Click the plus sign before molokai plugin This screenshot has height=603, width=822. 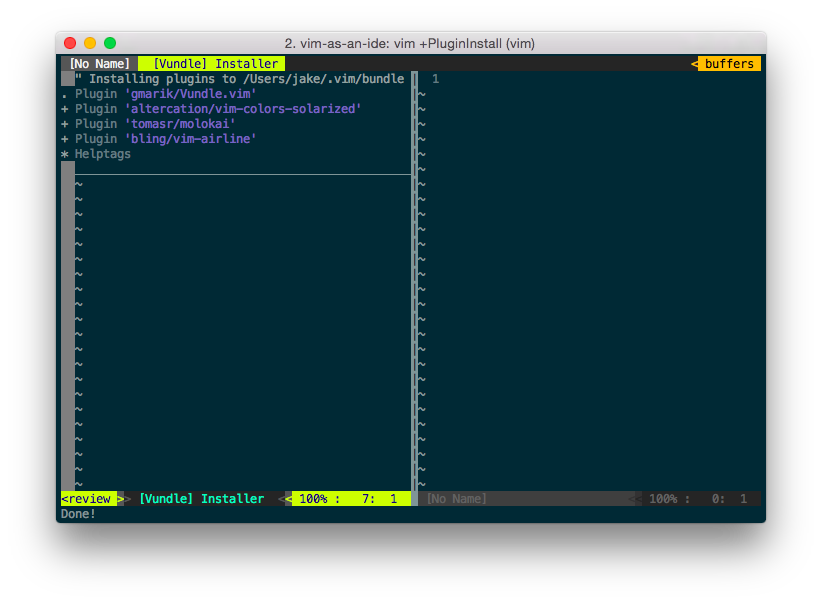coord(64,124)
